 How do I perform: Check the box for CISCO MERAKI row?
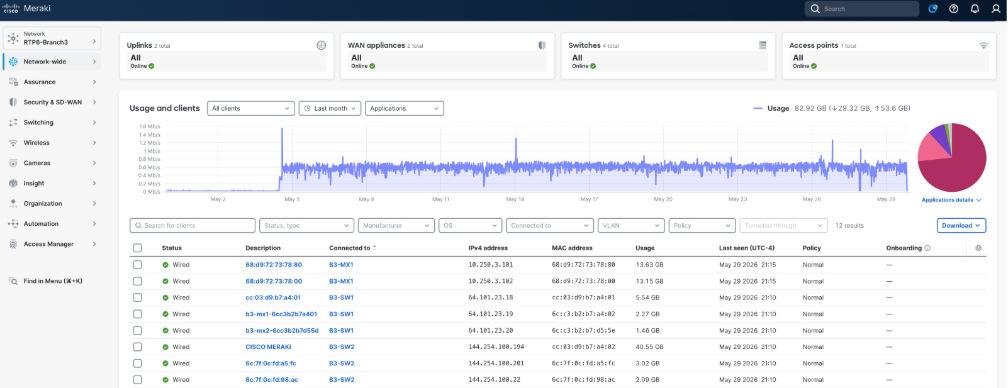138,347
